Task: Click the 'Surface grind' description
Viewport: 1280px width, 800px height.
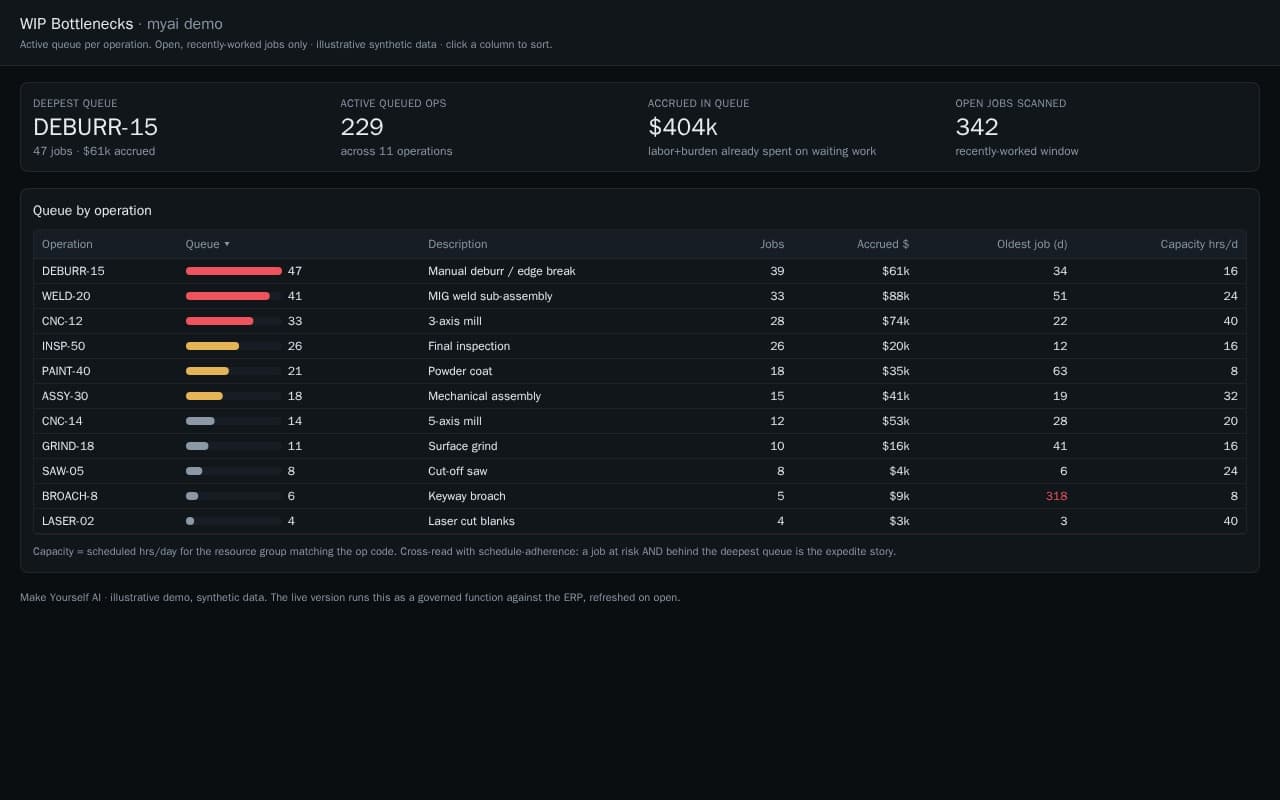Action: tap(462, 446)
